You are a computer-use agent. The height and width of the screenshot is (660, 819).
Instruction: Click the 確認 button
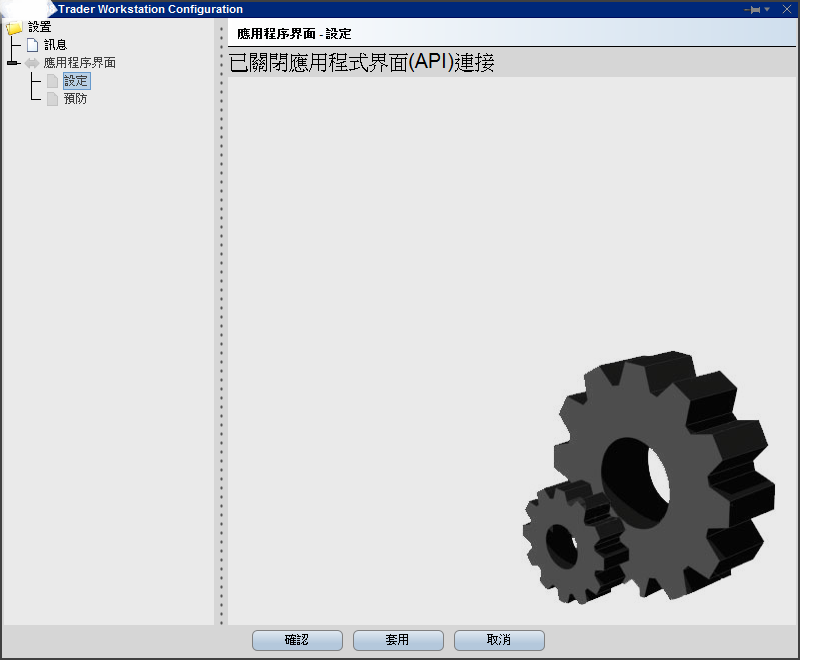(297, 640)
